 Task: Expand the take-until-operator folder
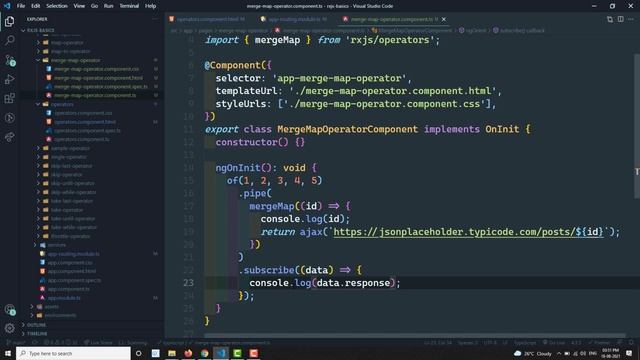point(73,219)
